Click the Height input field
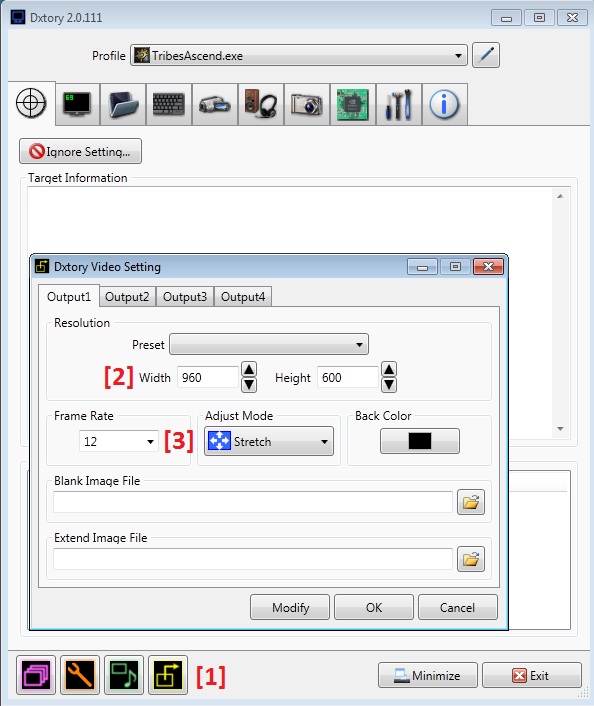 tap(348, 377)
